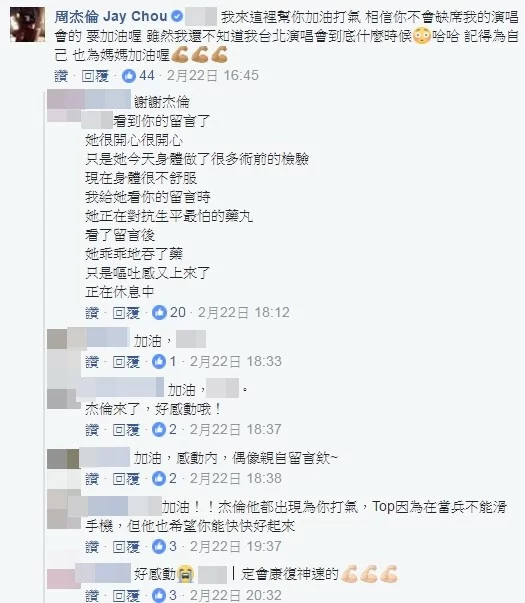Click 讚 on the 康復神速 reply
This screenshot has width=525, height=603.
click(x=92, y=595)
